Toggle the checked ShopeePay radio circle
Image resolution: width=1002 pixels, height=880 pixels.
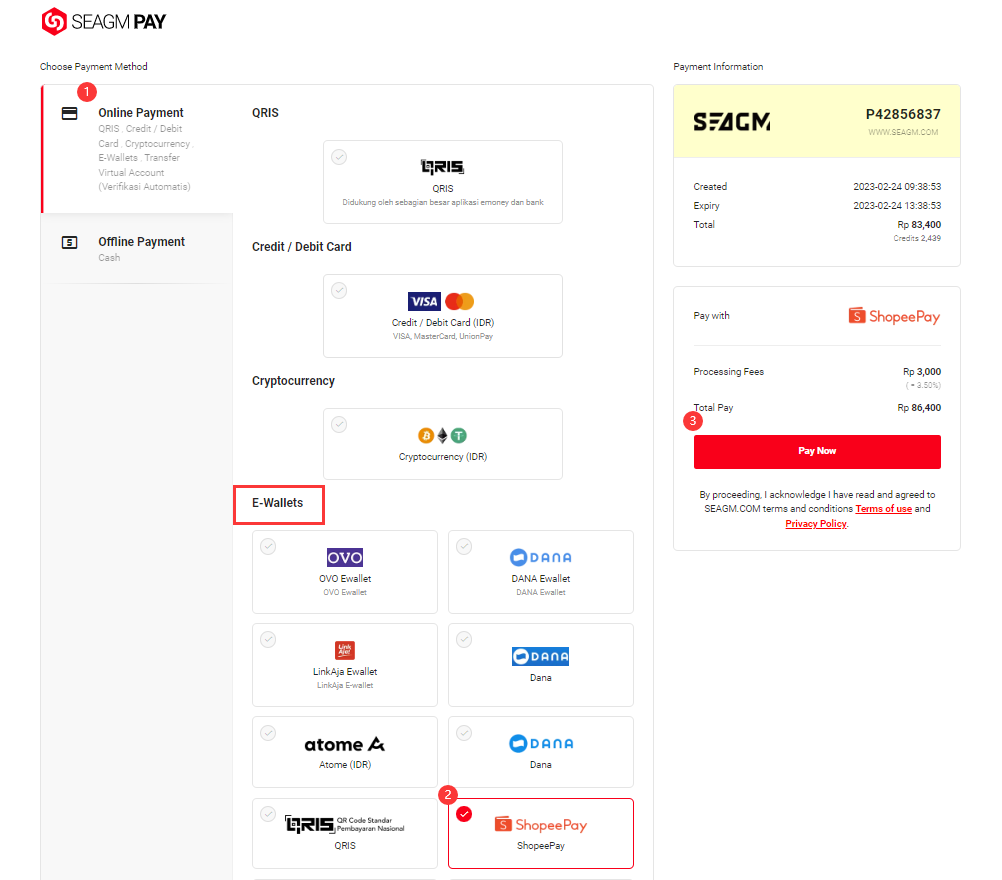(465, 814)
